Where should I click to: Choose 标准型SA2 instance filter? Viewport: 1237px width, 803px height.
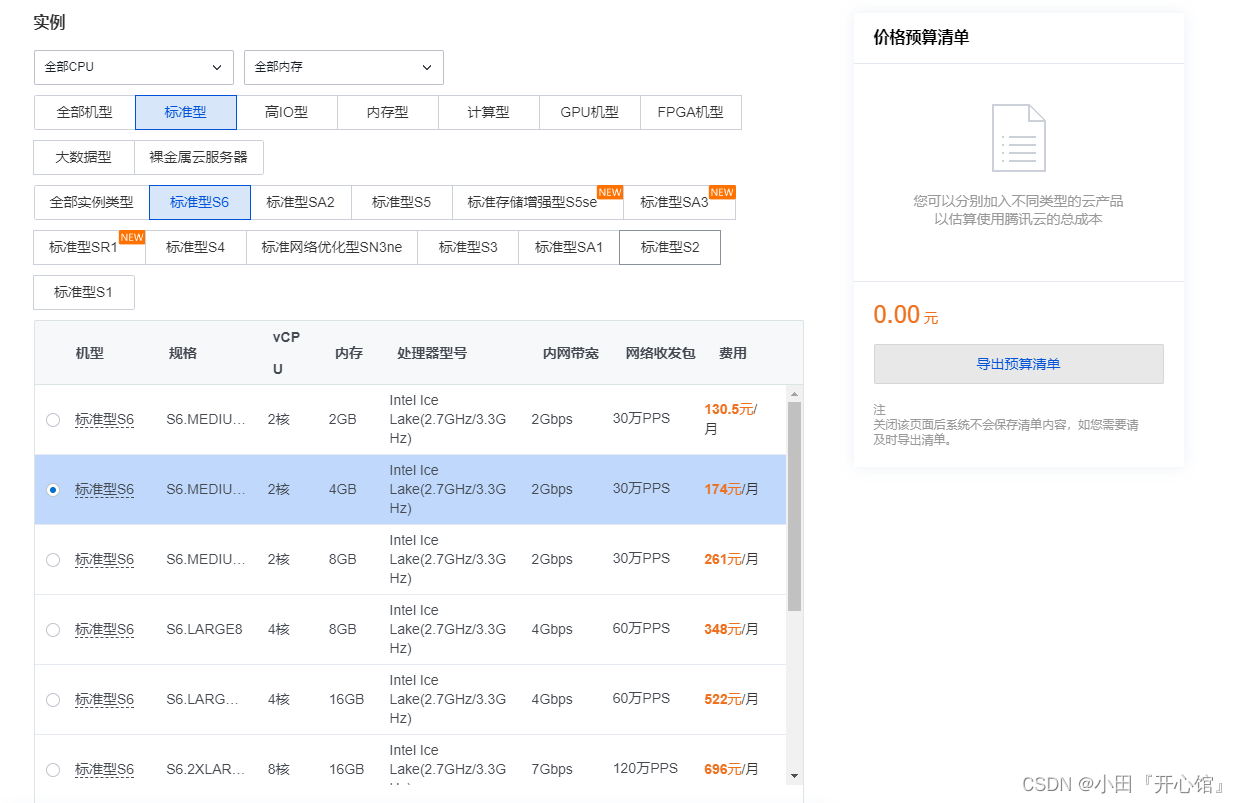301,202
